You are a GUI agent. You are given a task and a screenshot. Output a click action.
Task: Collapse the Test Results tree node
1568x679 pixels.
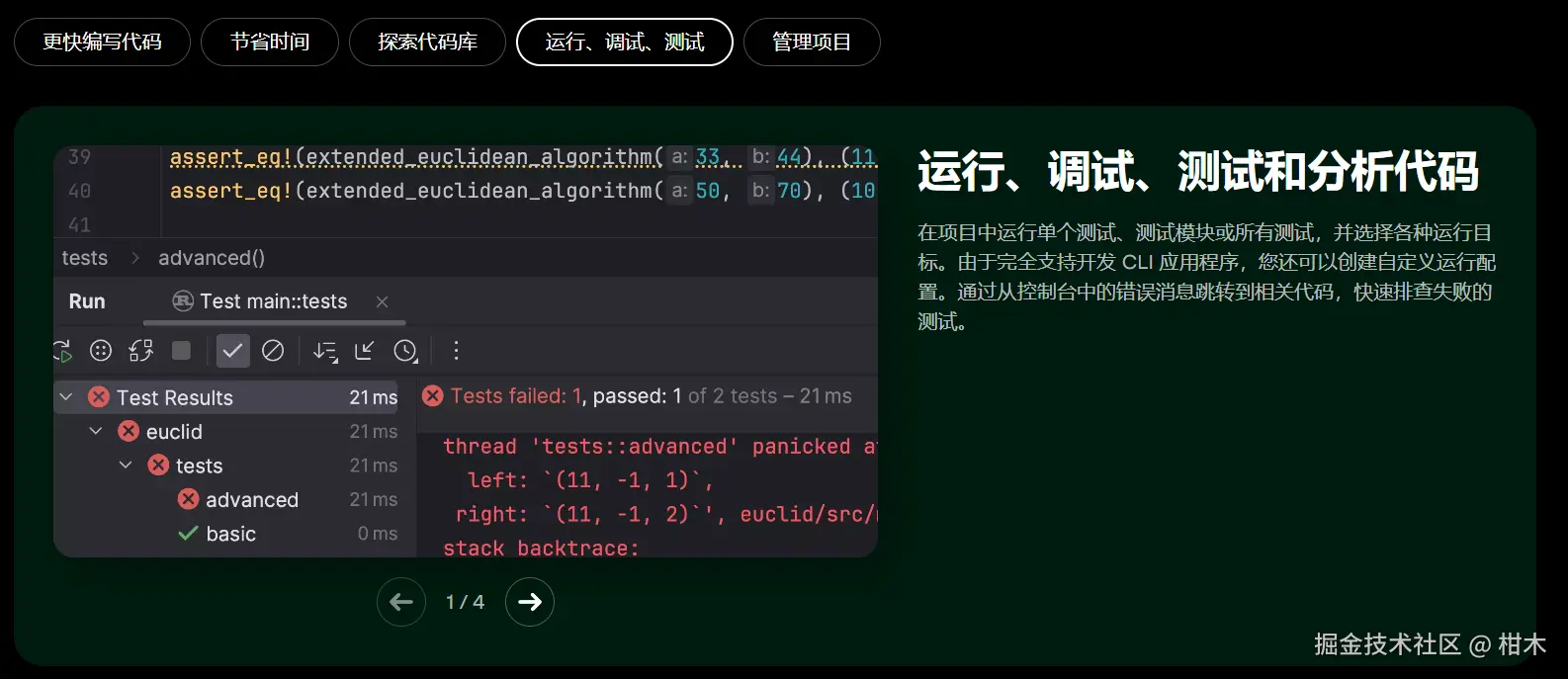[66, 397]
